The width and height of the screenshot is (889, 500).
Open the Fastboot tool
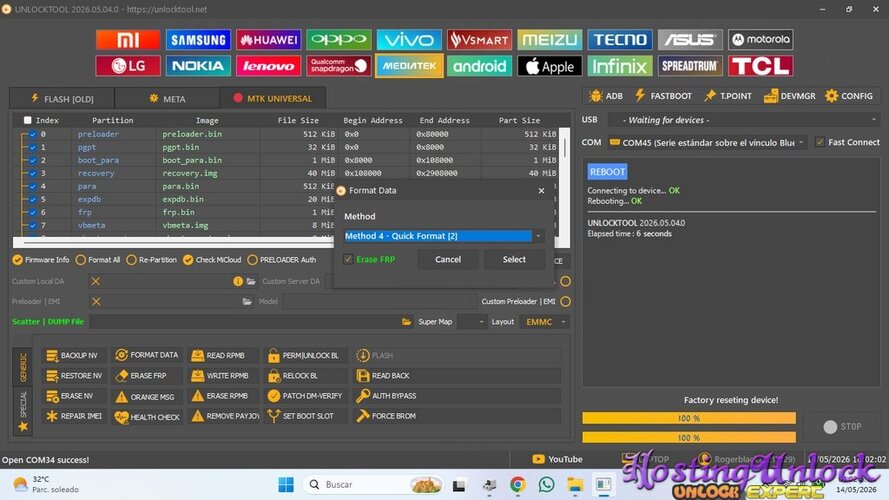tap(663, 96)
